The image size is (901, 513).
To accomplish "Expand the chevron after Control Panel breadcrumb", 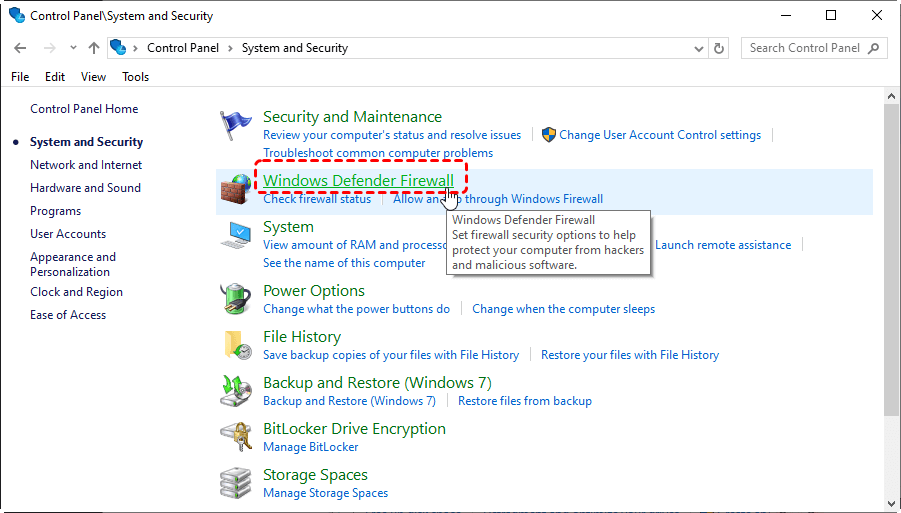I will pyautogui.click(x=230, y=48).
